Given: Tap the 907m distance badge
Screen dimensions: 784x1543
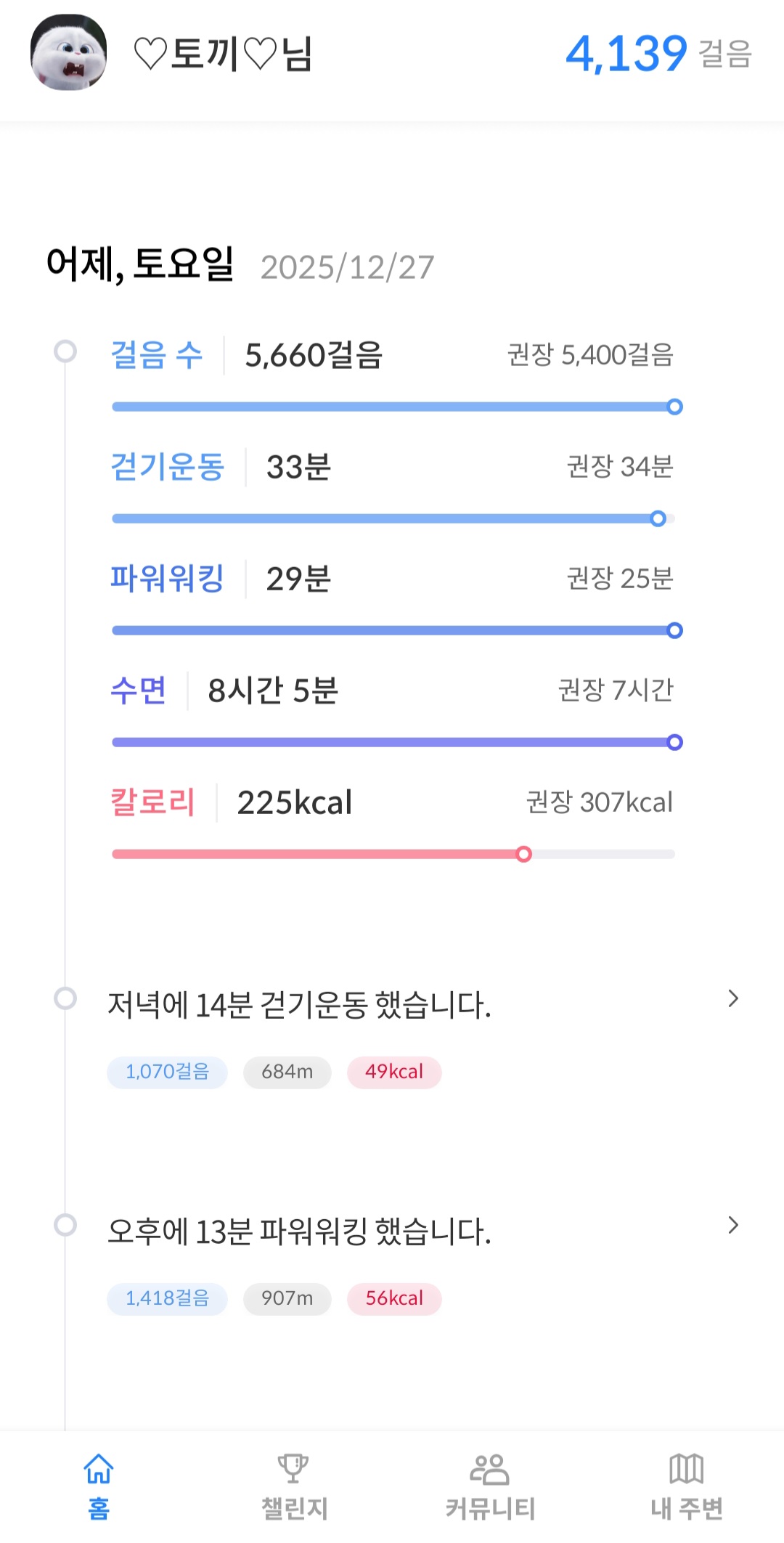Looking at the screenshot, I should pyautogui.click(x=287, y=1299).
